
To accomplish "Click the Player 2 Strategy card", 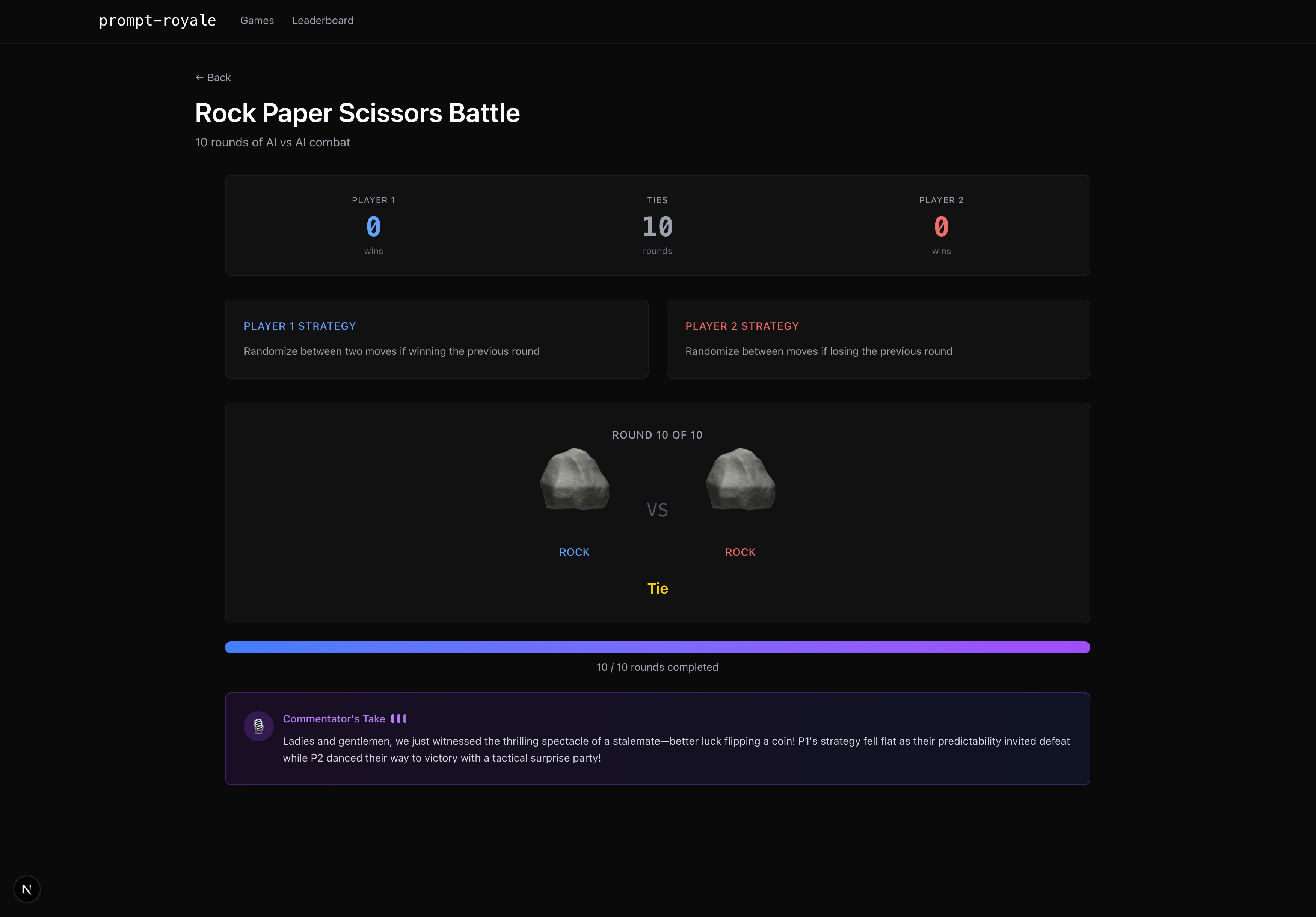I will tap(878, 339).
